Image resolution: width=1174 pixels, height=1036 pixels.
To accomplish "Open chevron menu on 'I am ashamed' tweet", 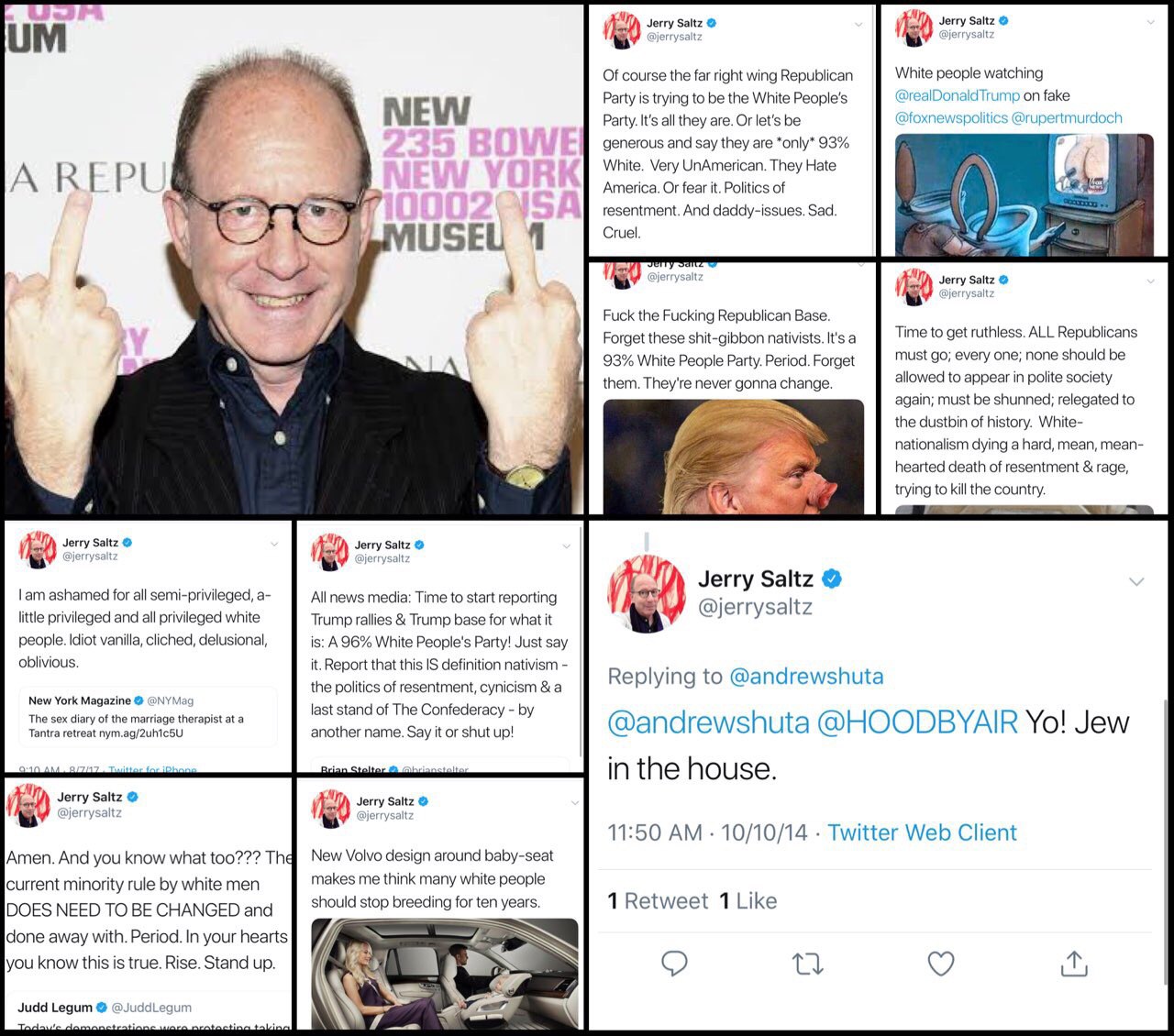I will click(273, 545).
